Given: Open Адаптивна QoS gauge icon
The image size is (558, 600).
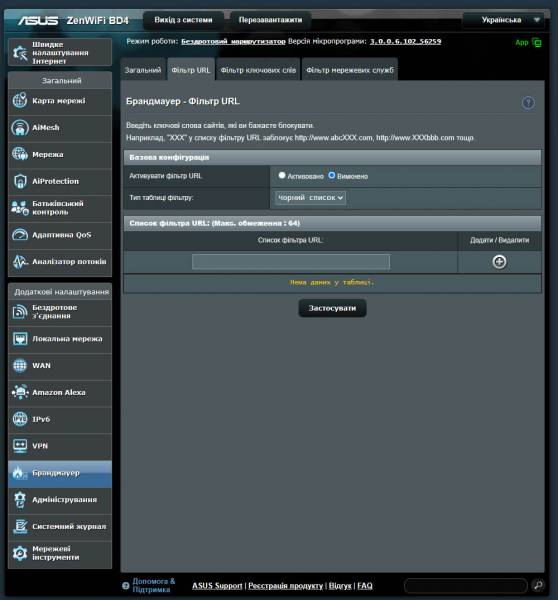Looking at the screenshot, I should [20, 235].
